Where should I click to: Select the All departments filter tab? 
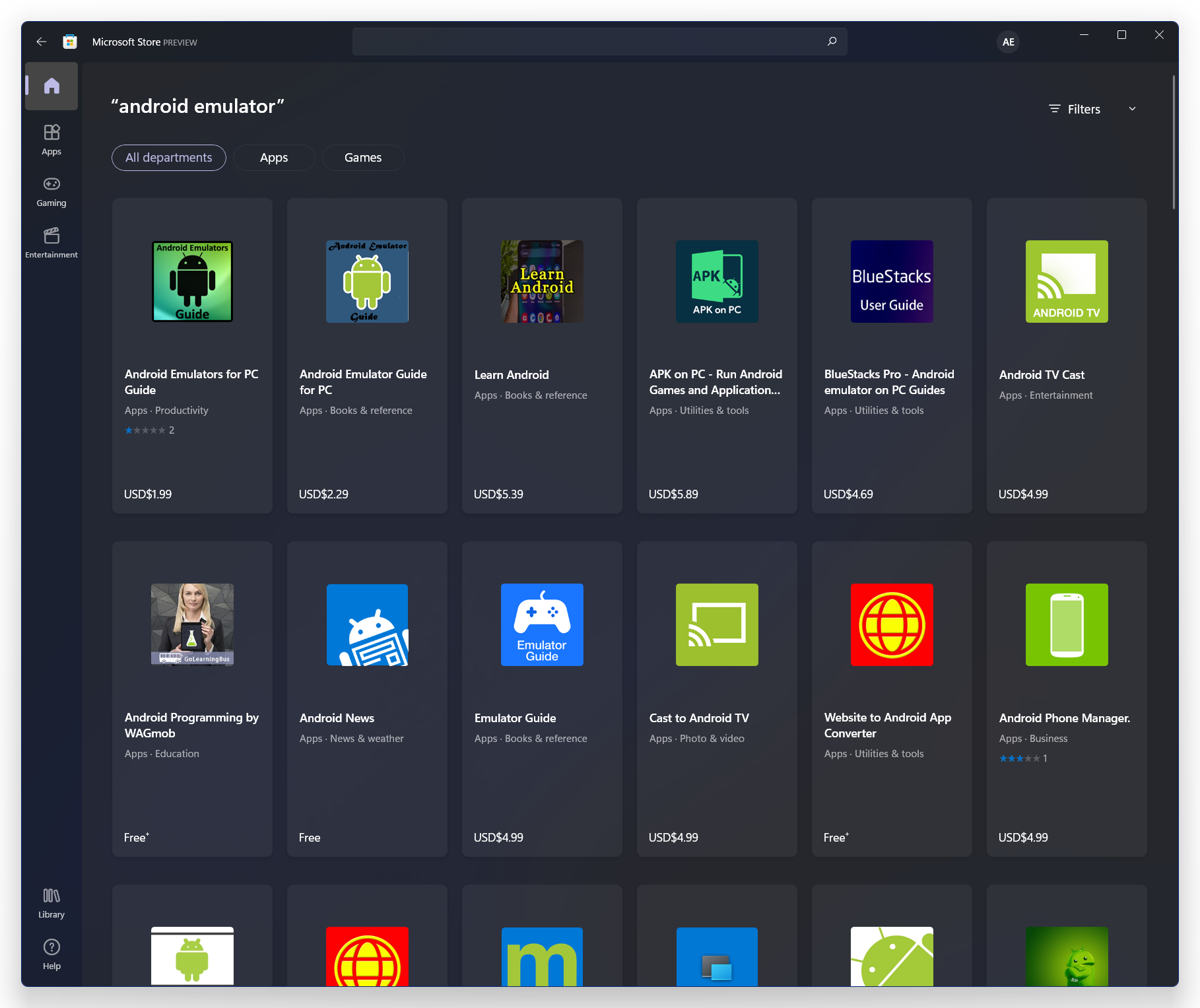point(169,158)
